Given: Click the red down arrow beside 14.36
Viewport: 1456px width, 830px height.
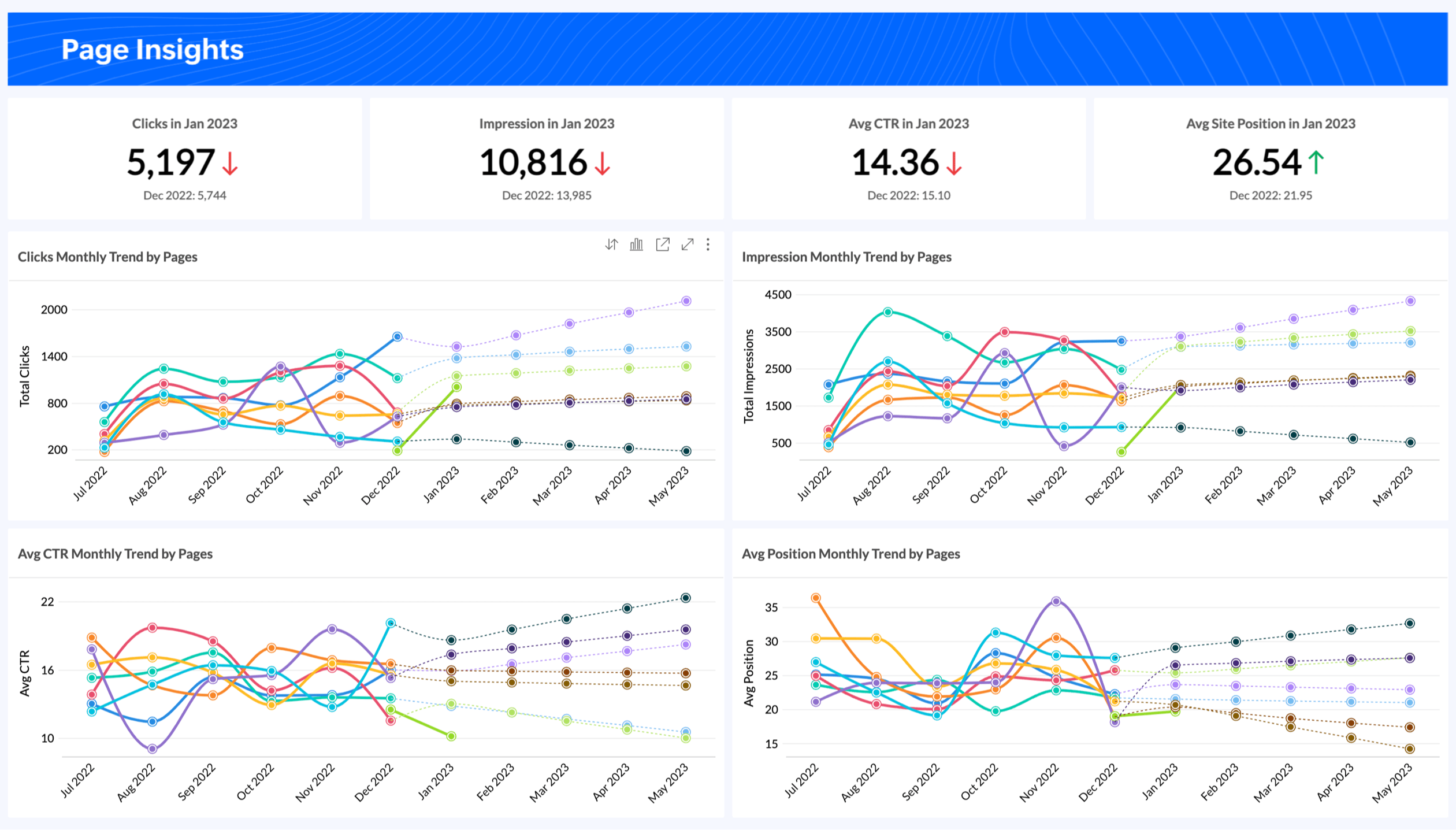Looking at the screenshot, I should (x=954, y=163).
